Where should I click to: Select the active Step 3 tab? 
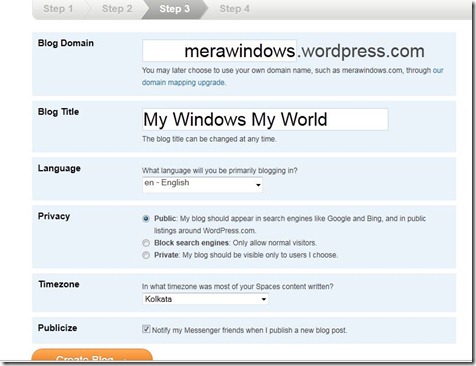pos(174,9)
